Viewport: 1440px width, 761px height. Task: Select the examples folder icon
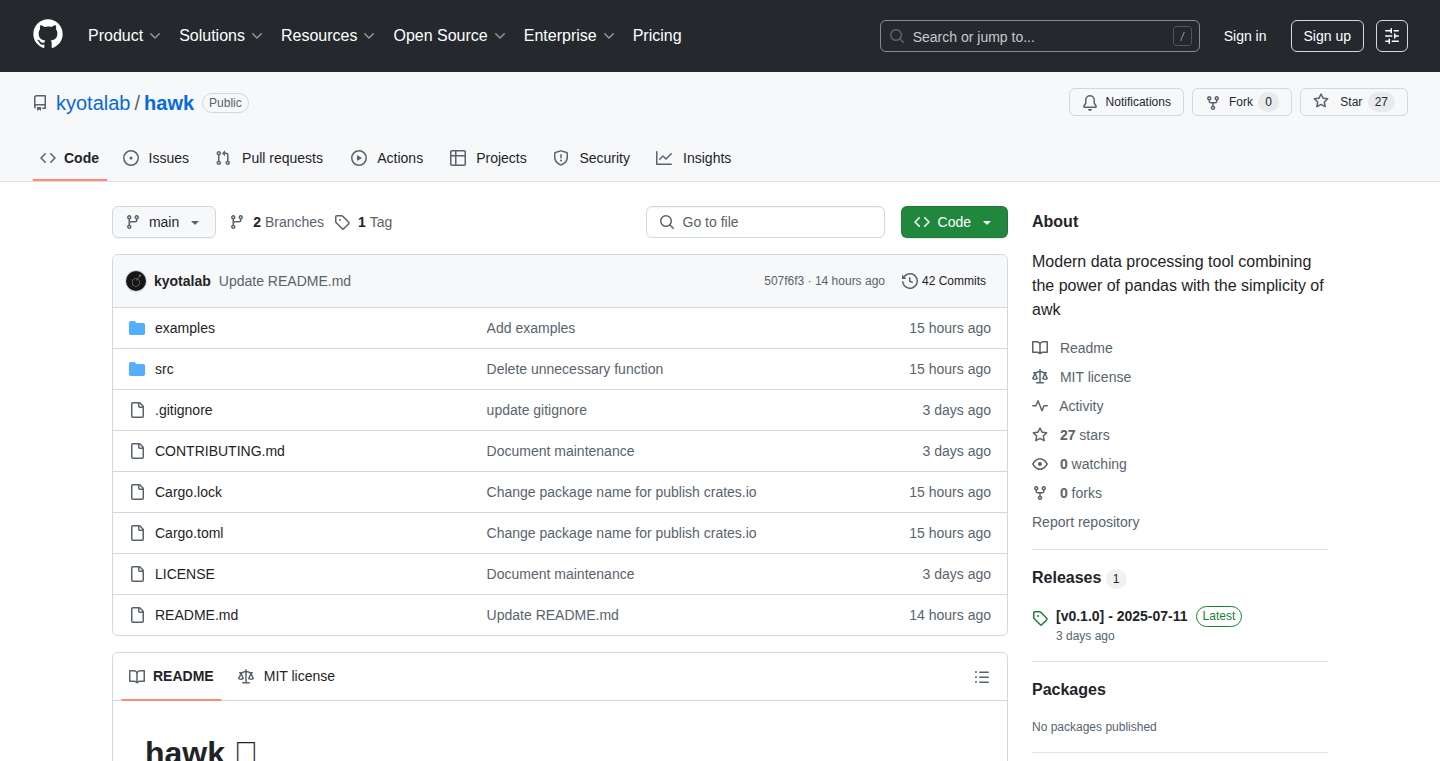click(137, 328)
